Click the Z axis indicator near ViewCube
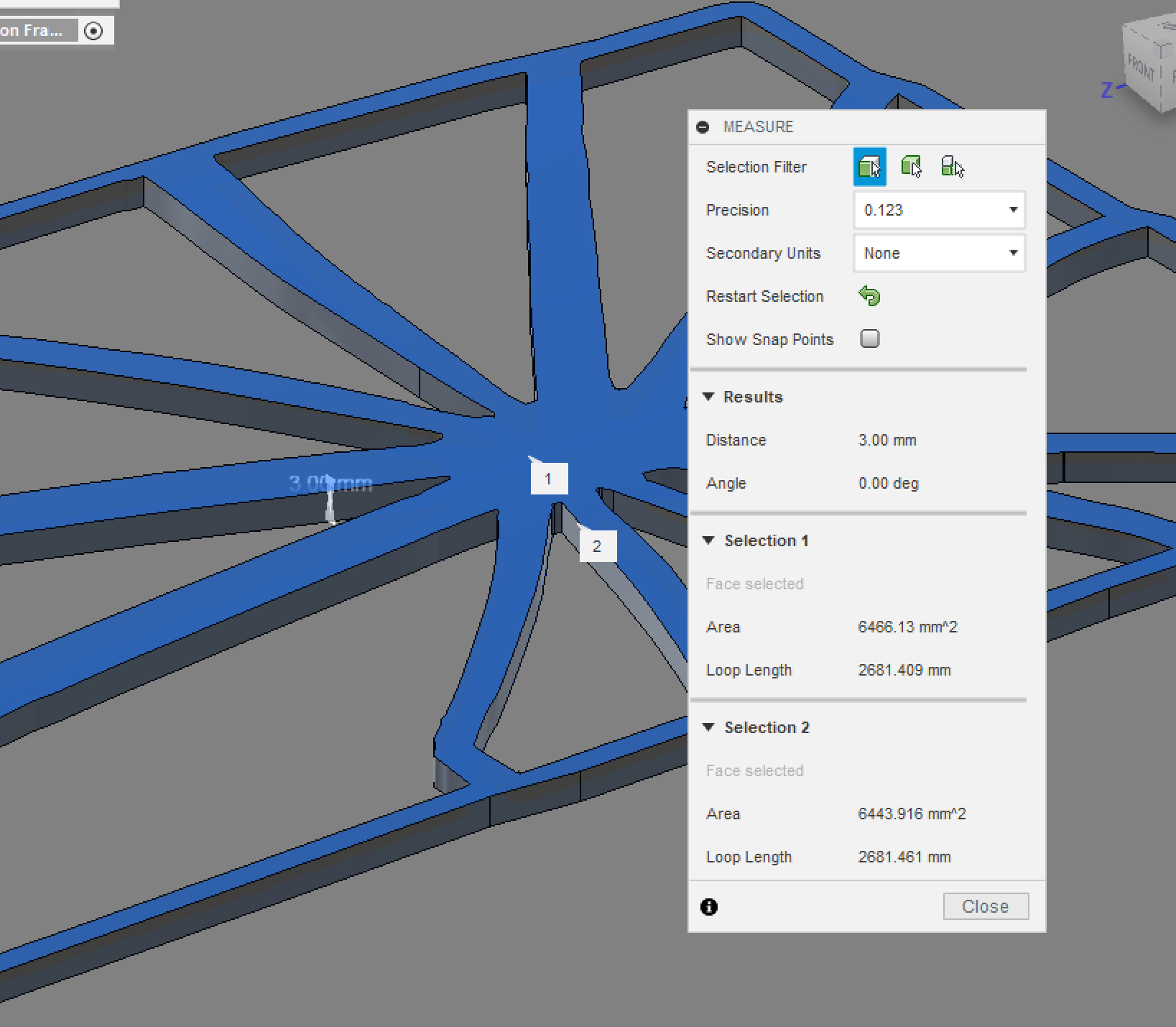Image resolution: width=1176 pixels, height=1027 pixels. click(1107, 91)
